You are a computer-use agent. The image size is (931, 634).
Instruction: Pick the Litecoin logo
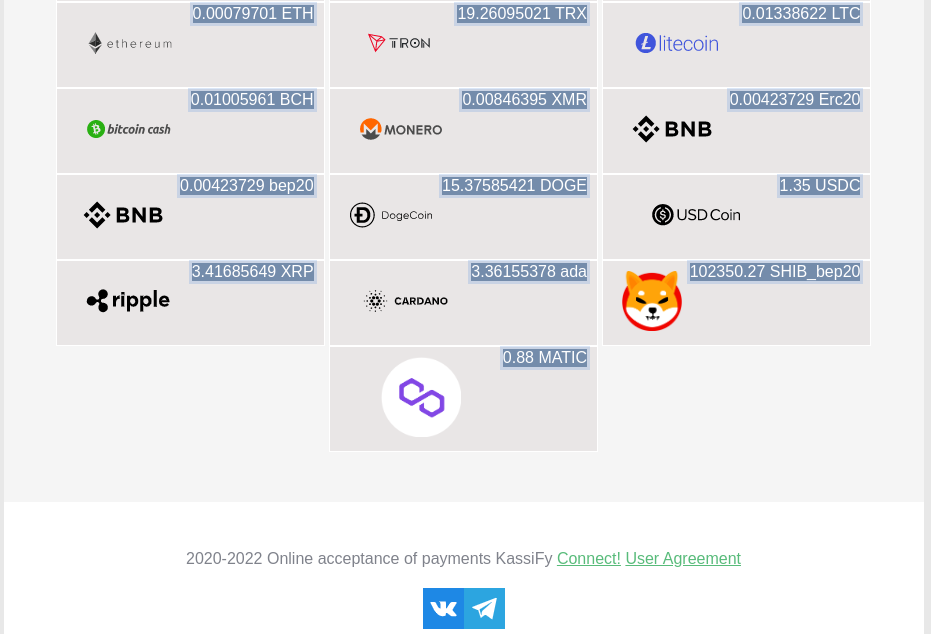coord(677,43)
